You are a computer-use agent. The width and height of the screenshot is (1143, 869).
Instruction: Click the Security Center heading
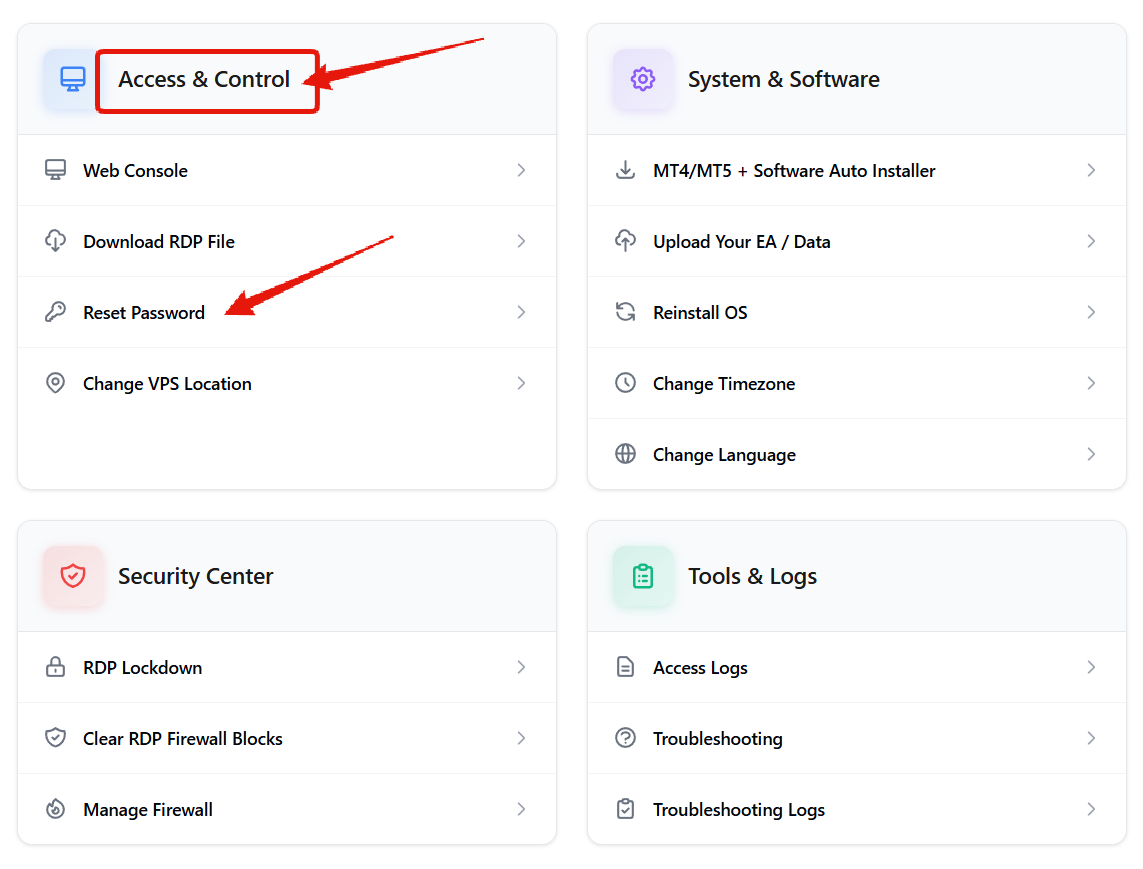(195, 576)
